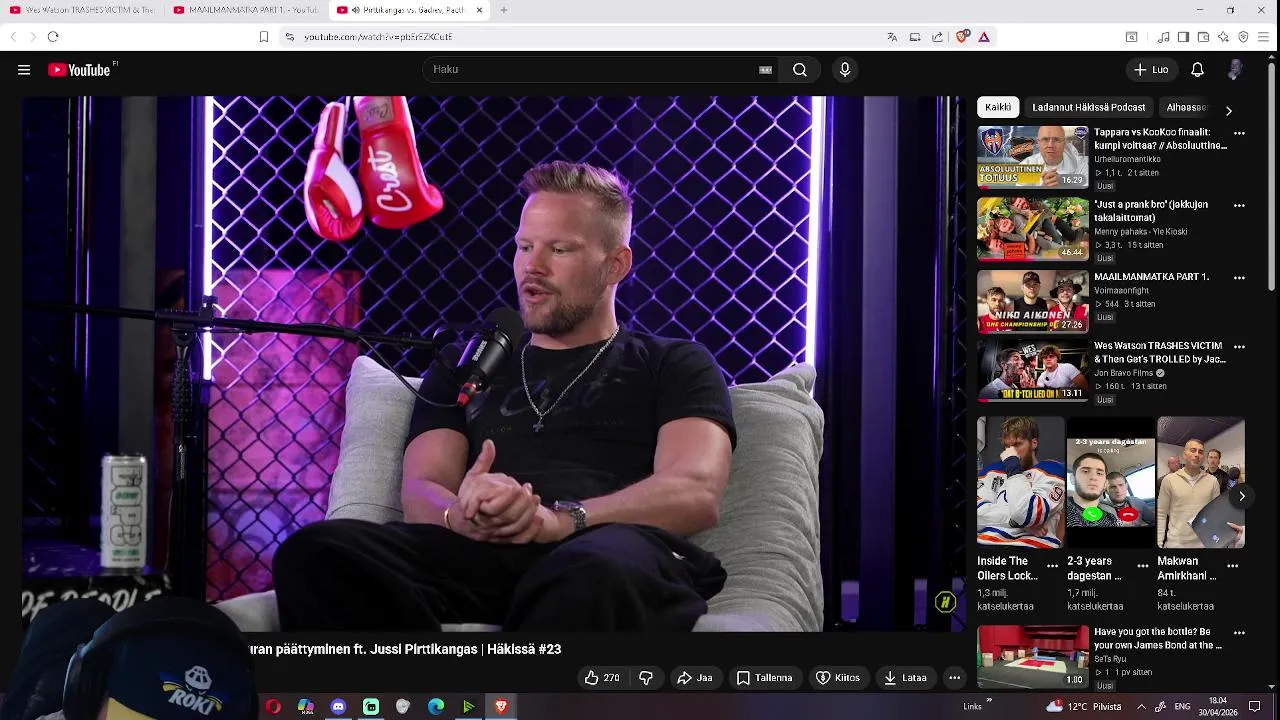Click the Tallenna save button
Screen dimensions: 1280x720
[x=764, y=678]
